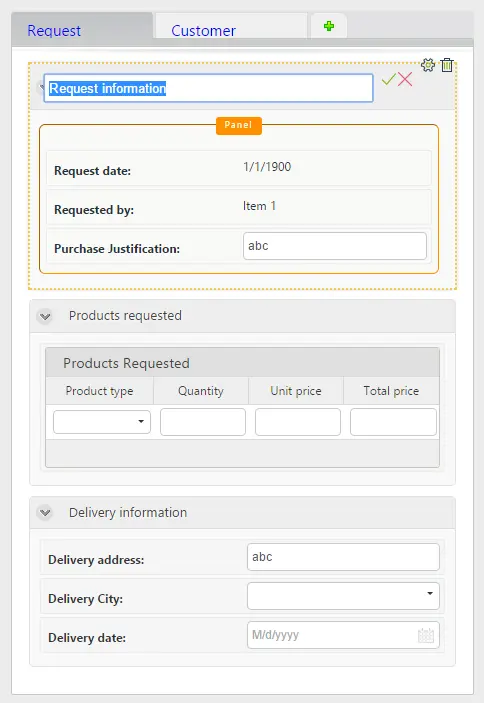The image size is (484, 703).
Task: Click the Delivery address label
Action: click(96, 560)
